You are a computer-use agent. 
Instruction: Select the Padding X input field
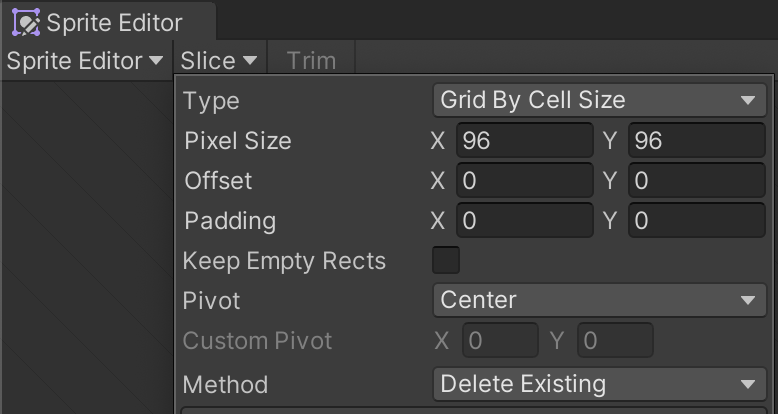tap(525, 220)
